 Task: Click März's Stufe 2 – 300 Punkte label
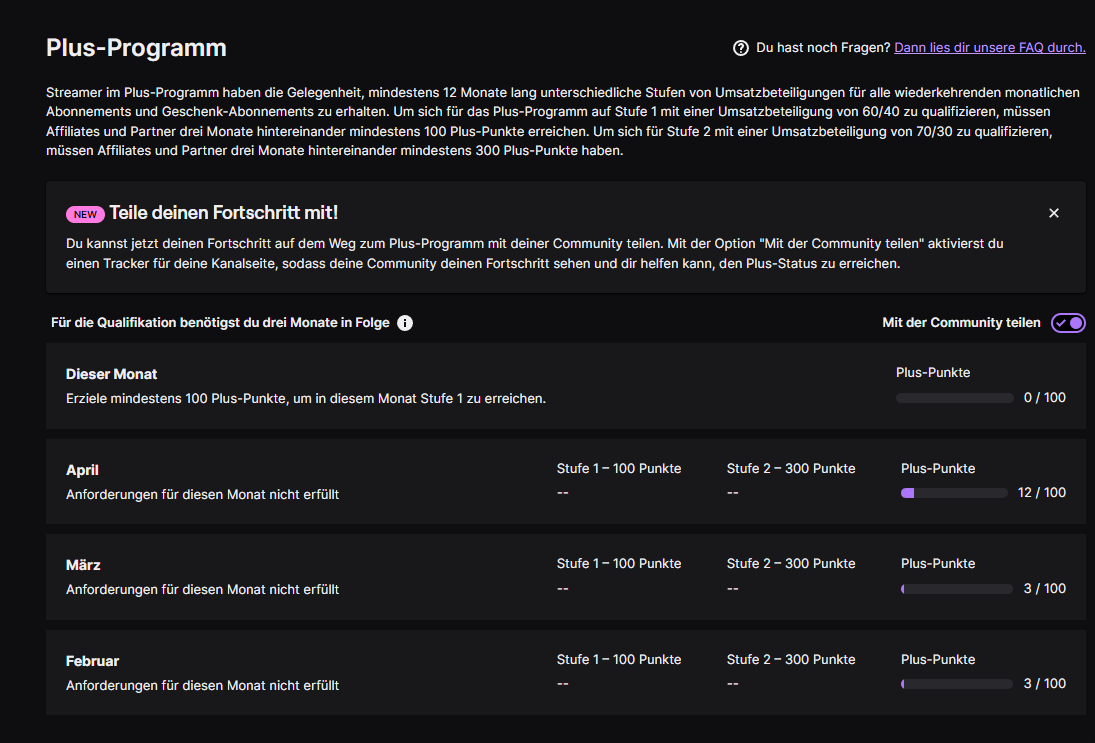pos(791,564)
